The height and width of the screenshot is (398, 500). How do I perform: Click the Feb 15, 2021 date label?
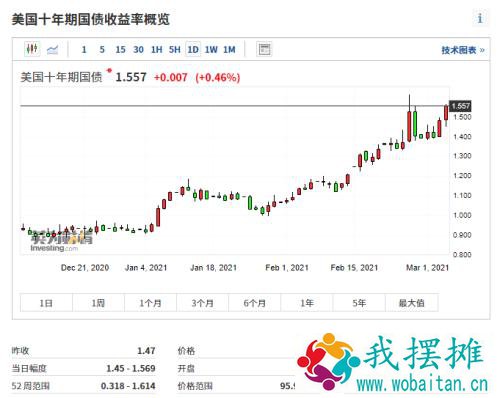coord(354,268)
